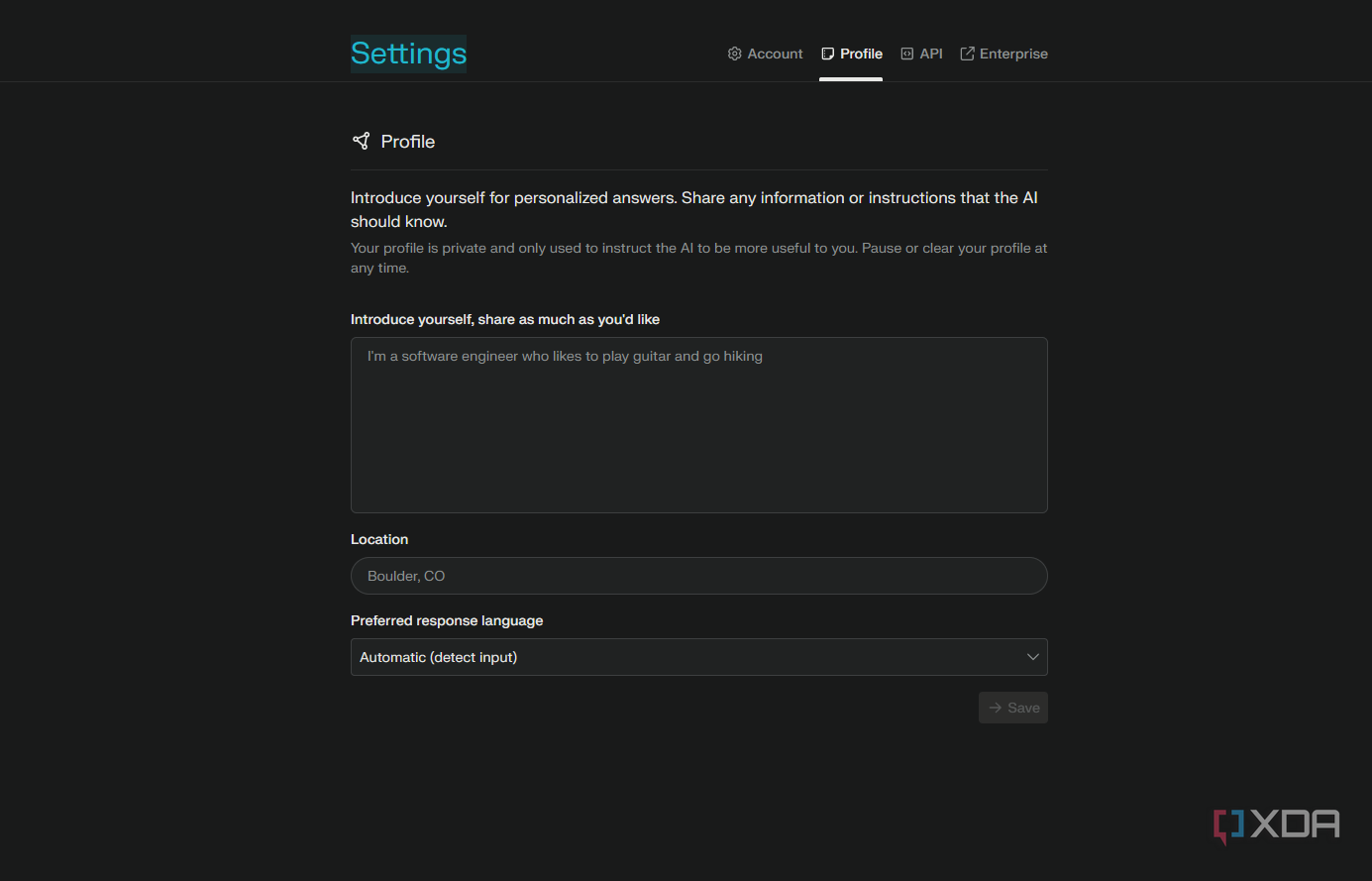Expand the preferred response language dropdown
Screen dimensions: 1372x881
pos(699,657)
